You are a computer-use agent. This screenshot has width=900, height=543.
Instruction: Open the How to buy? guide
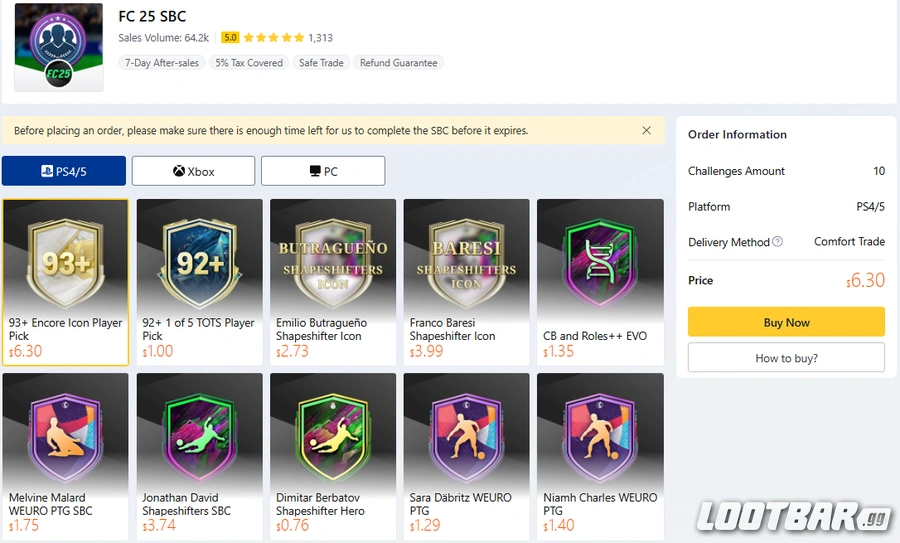coord(786,358)
